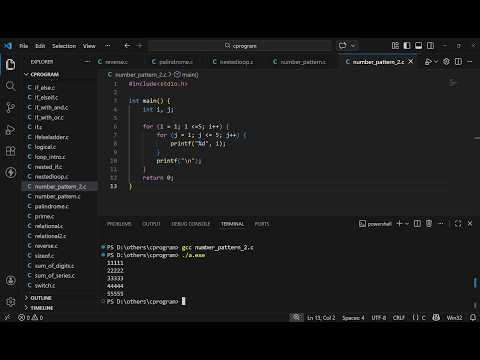Open terminal panel More Actions menu

[441, 224]
